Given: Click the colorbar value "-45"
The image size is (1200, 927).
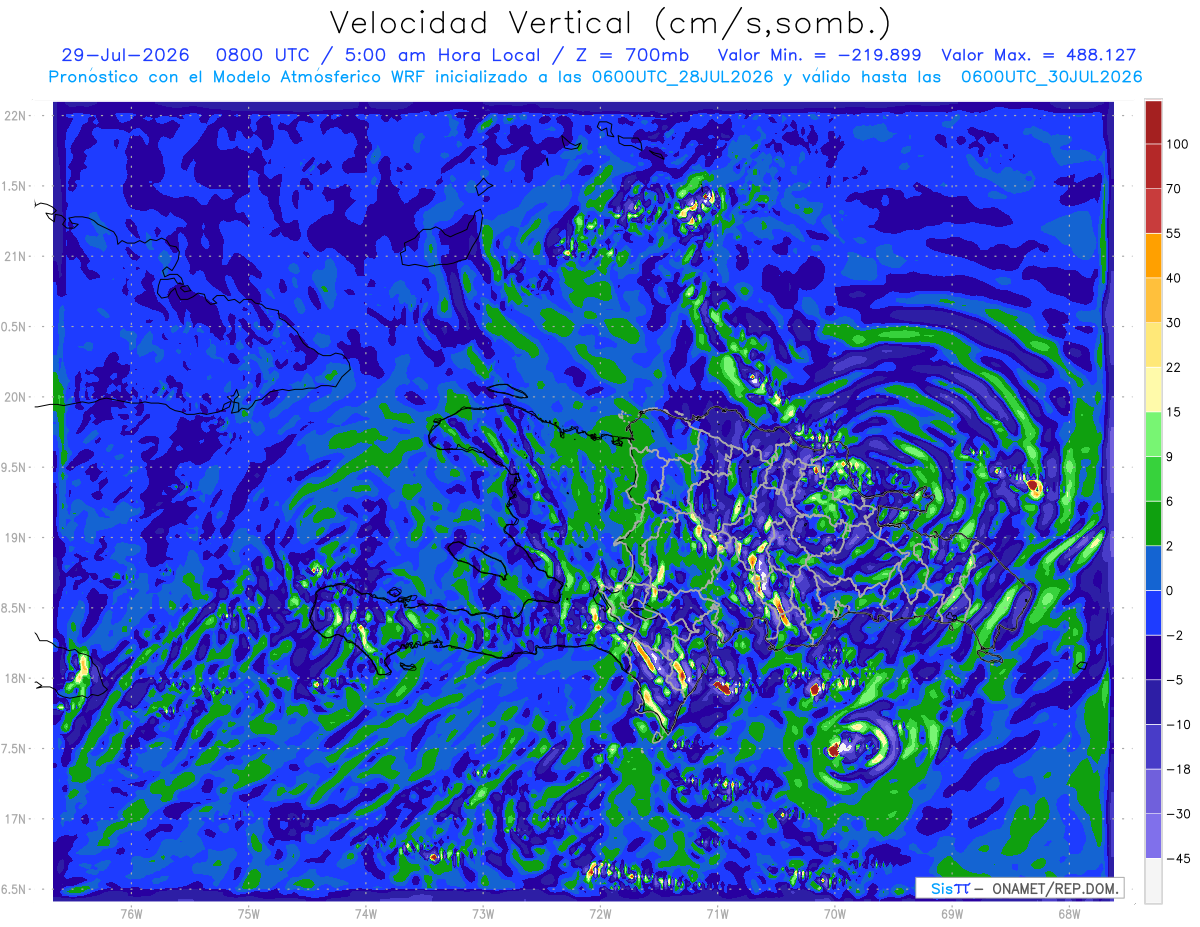Looking at the screenshot, I should point(1176,858).
